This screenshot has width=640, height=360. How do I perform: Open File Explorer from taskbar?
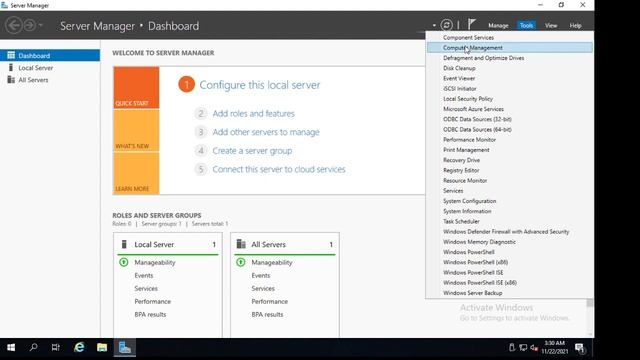tap(102, 347)
